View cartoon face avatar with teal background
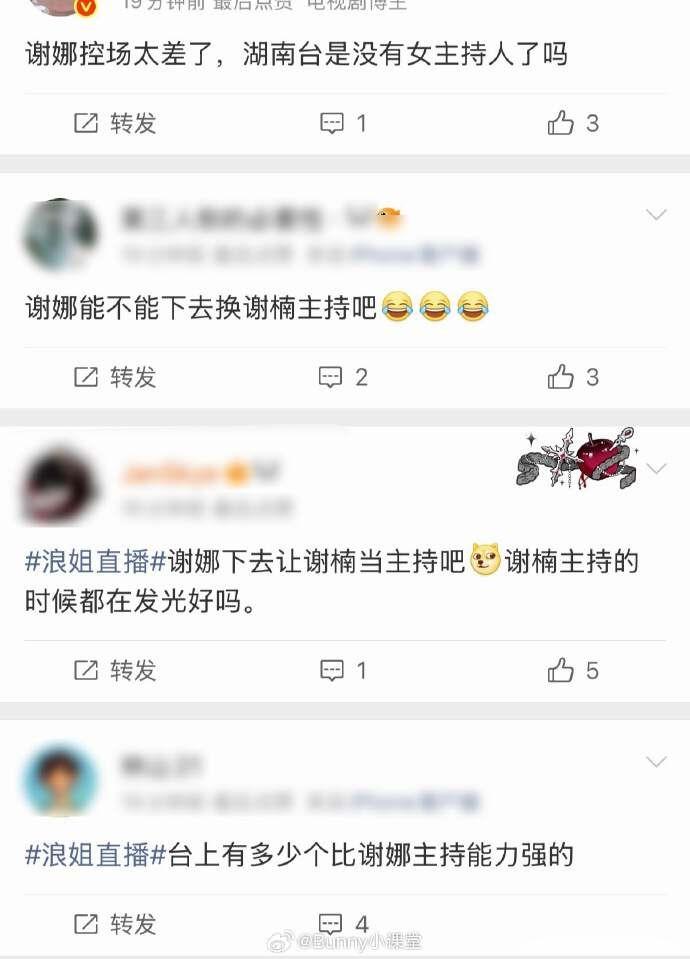 click(60, 779)
